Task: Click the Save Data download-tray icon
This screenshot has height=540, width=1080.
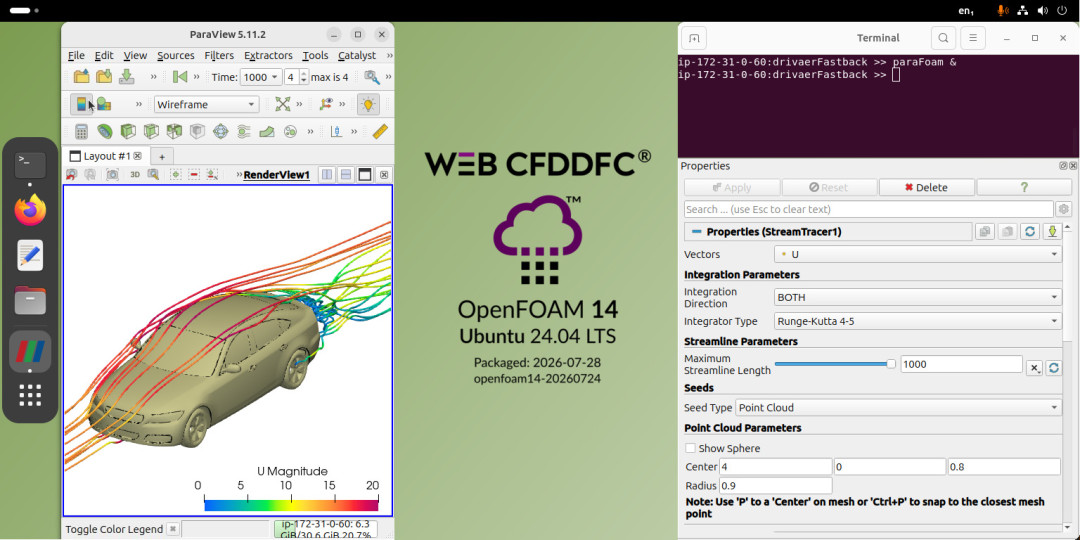Action: click(x=127, y=76)
